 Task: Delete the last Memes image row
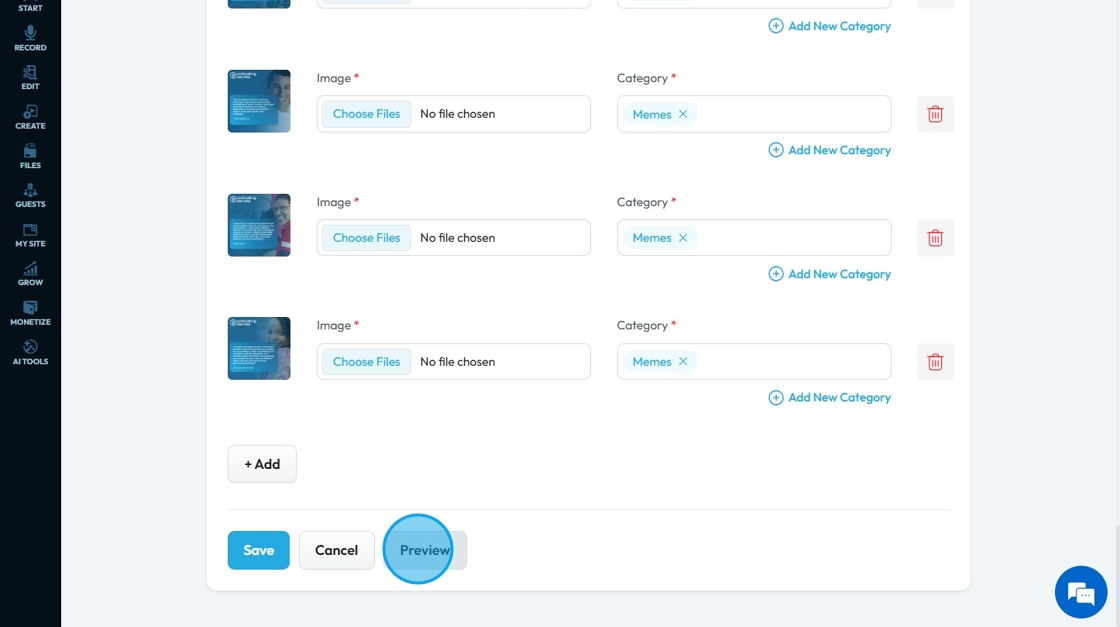click(x=935, y=362)
